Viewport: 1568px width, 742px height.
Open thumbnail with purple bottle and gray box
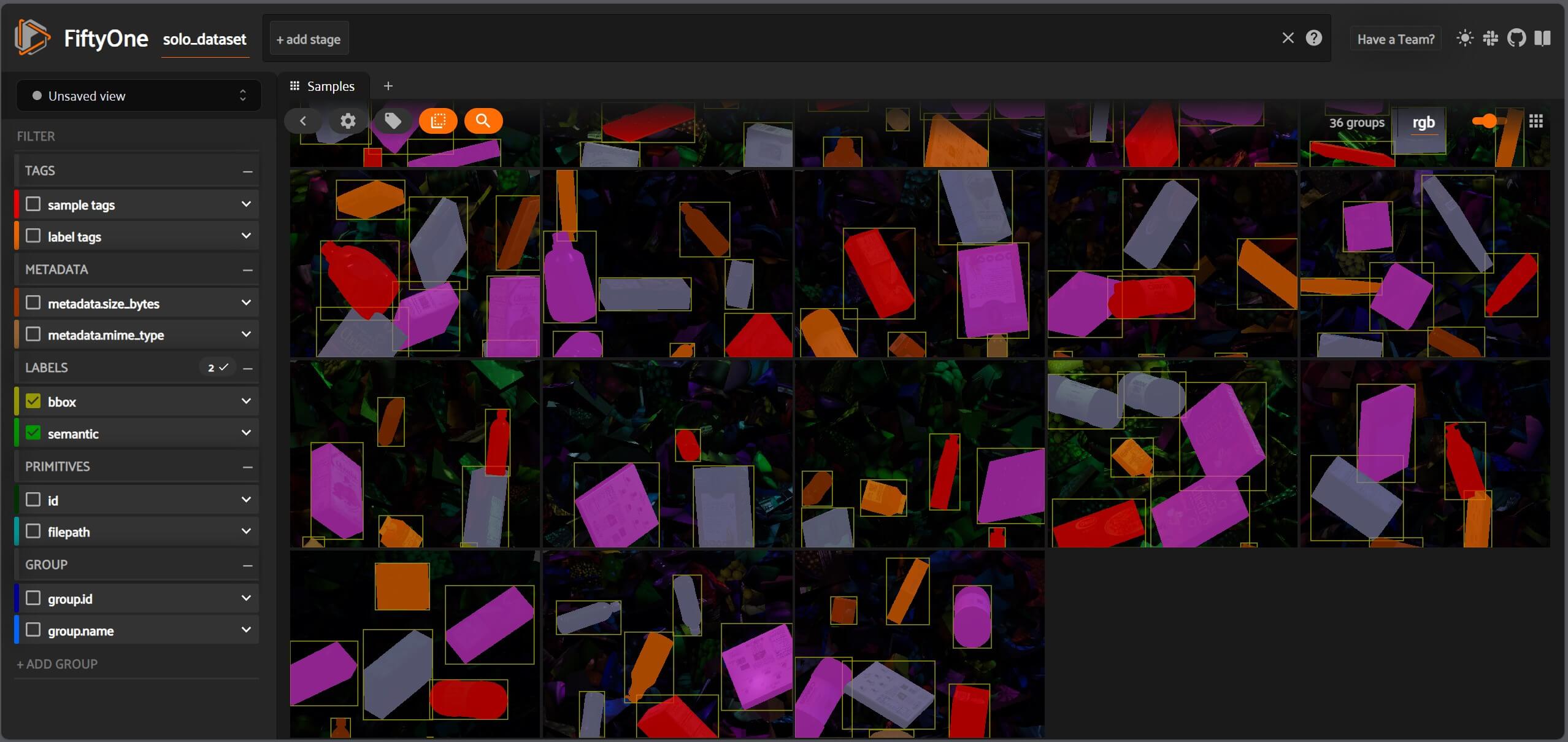(667, 263)
